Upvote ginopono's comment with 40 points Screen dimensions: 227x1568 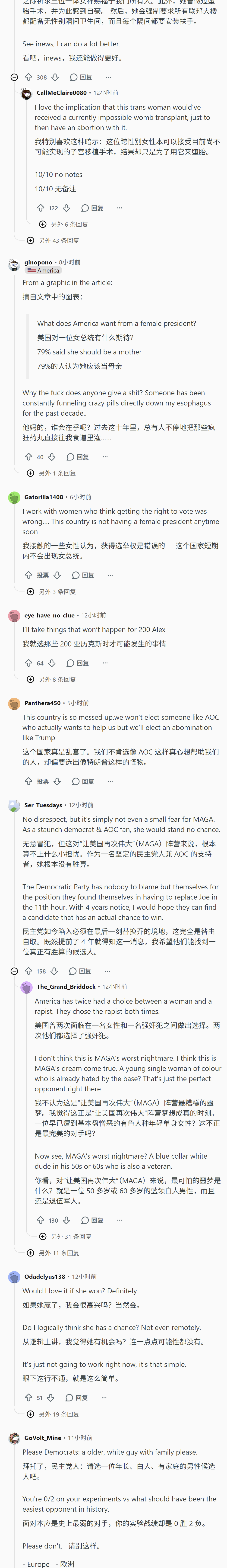28,456
